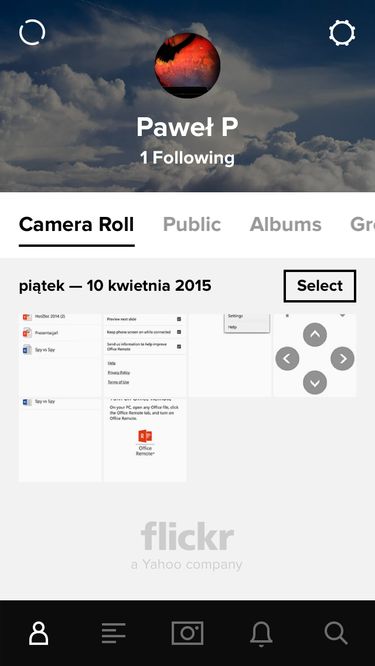Screen dimensions: 375x666
Task: Select the Camera Roll tab
Action: (76, 224)
